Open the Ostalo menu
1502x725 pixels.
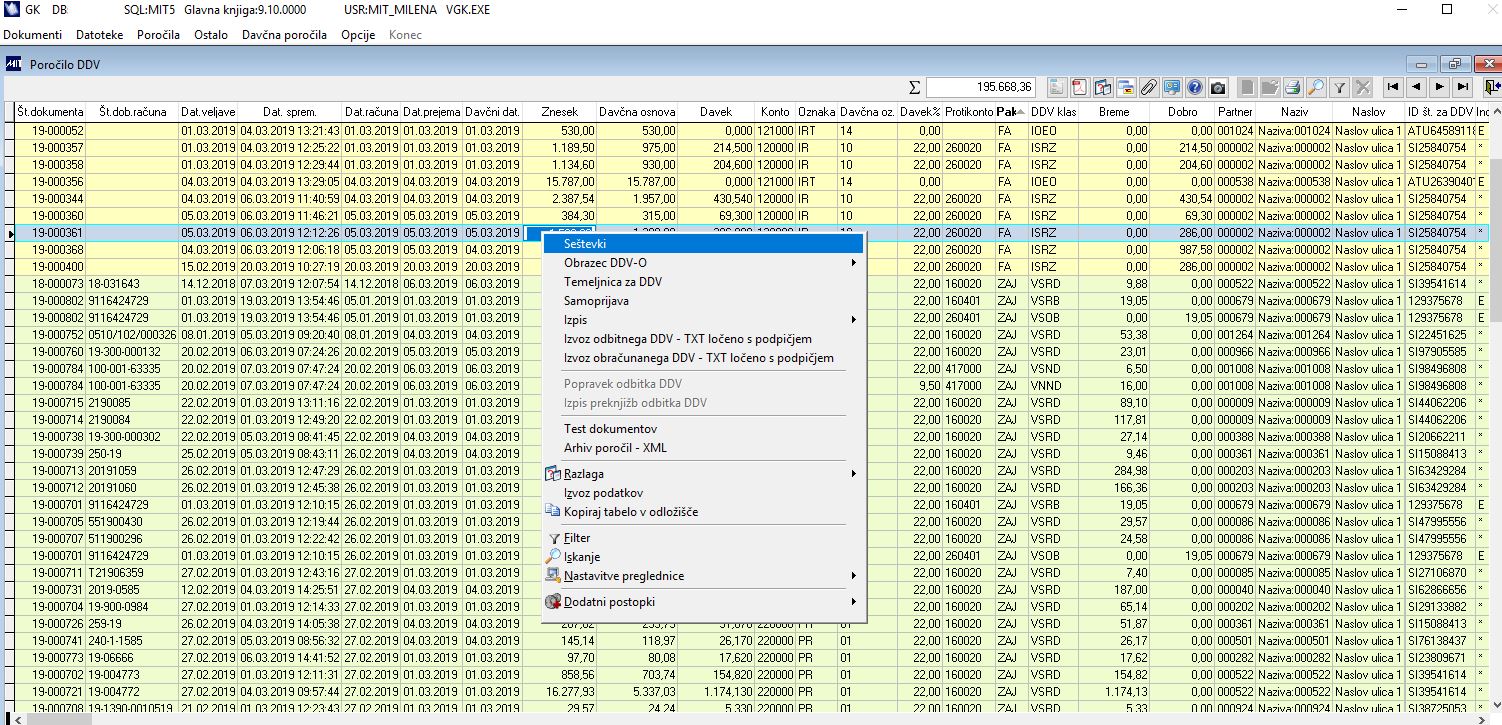pos(211,35)
